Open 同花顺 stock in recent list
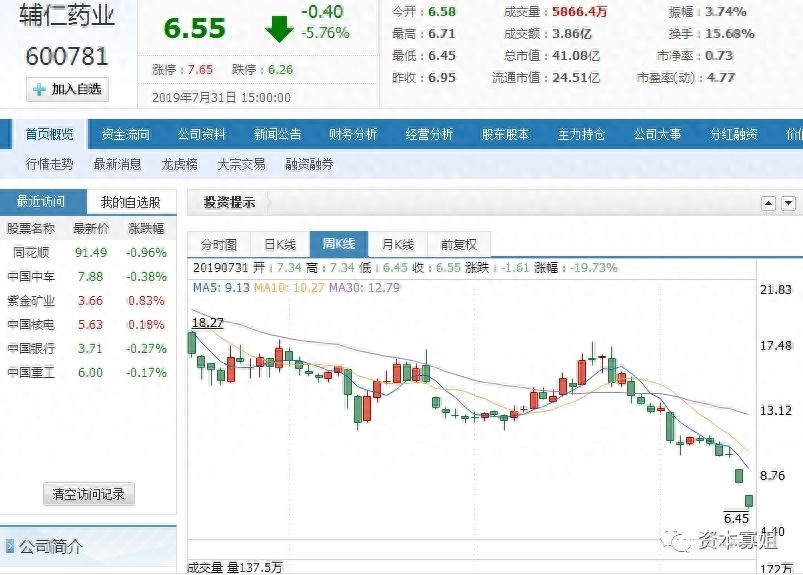 click(x=31, y=252)
